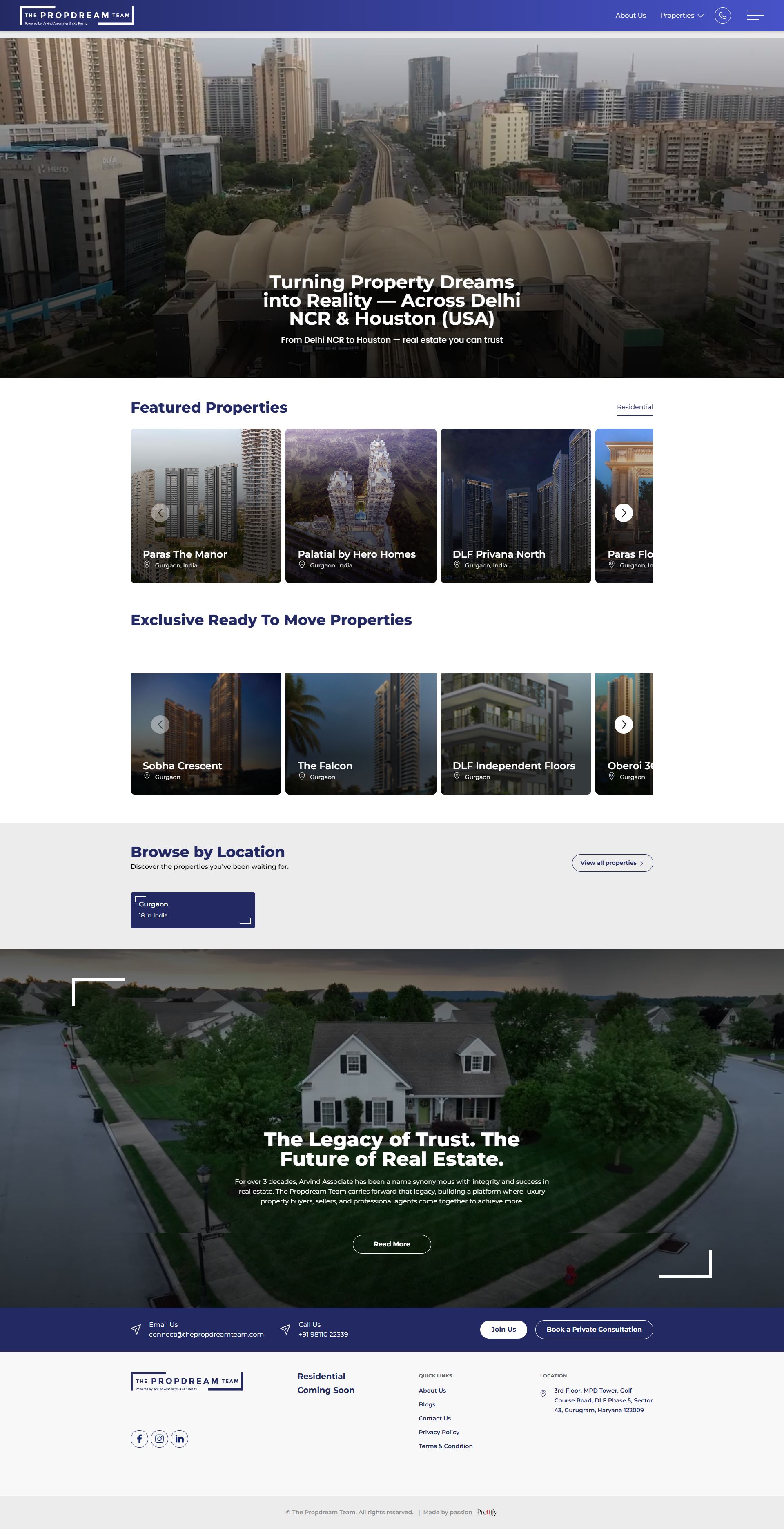Open footer Blogs quick link

427,1404
